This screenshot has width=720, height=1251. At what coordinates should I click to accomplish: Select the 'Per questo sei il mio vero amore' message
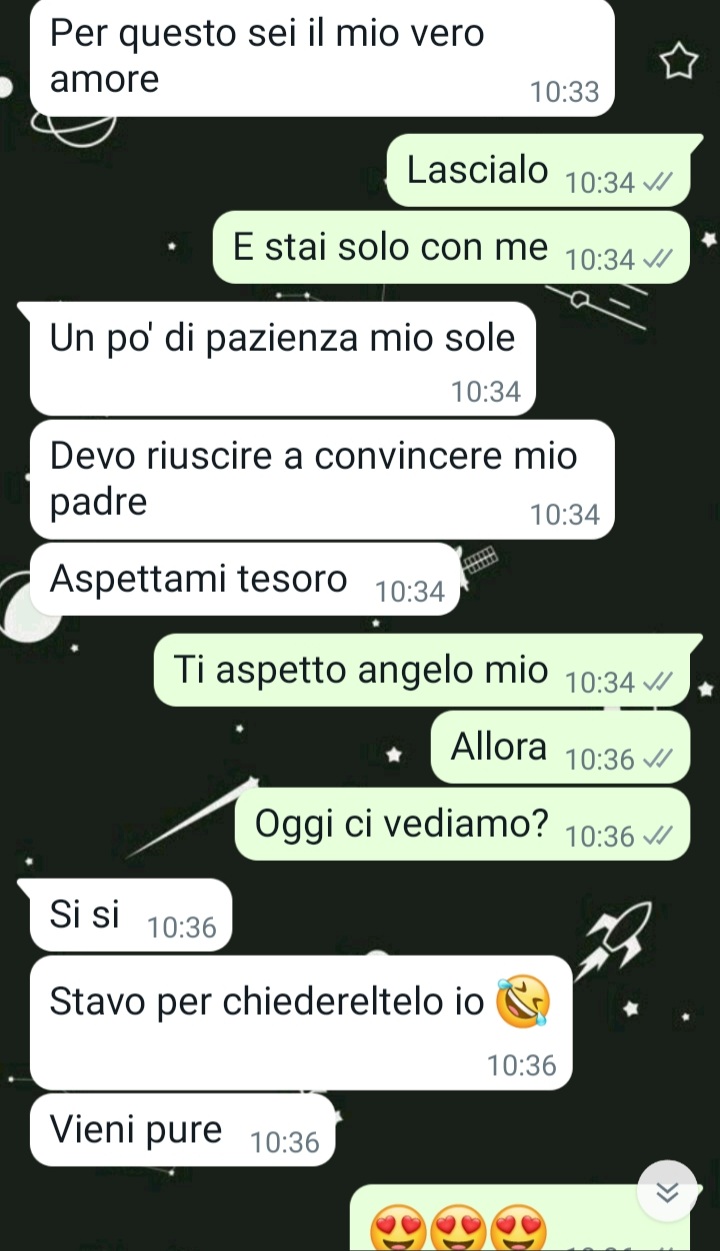tap(321, 57)
